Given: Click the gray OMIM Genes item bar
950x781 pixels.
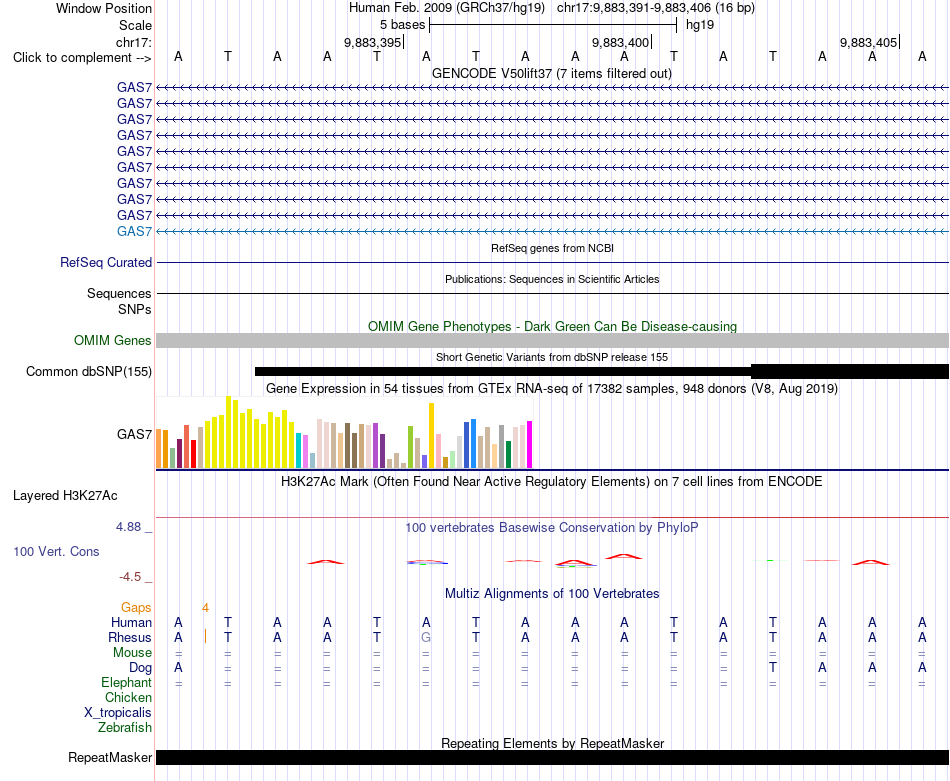Looking at the screenshot, I should (552, 341).
